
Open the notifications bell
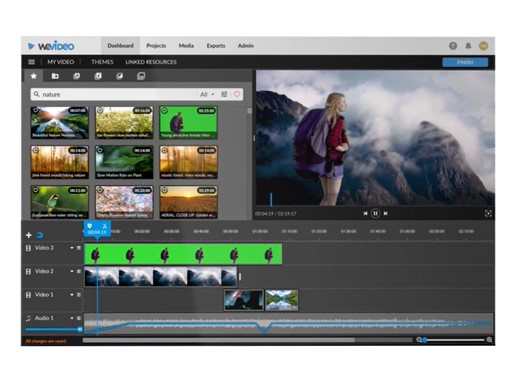(468, 46)
